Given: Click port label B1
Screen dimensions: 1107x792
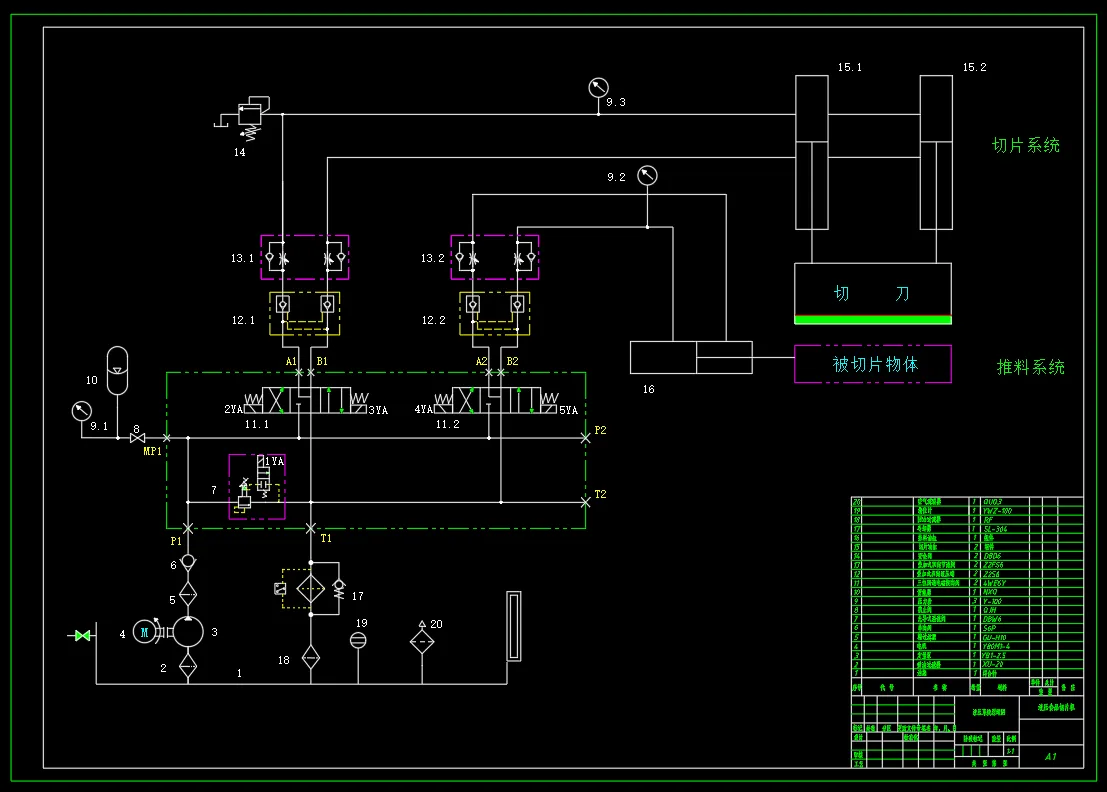Looking at the screenshot, I should coord(322,361).
